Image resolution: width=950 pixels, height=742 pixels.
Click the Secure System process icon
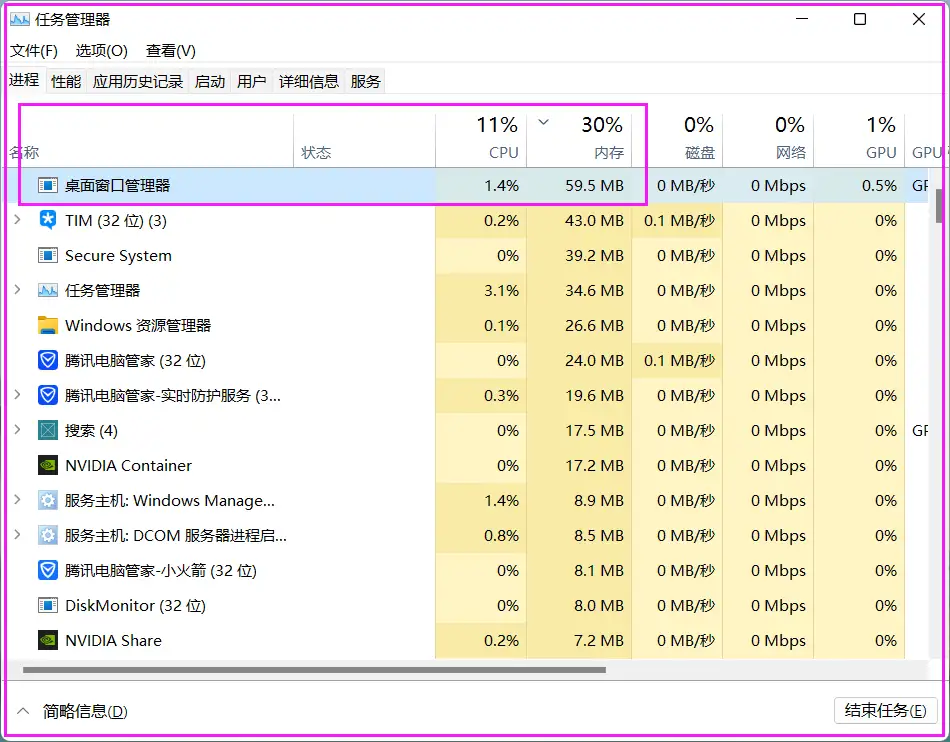pos(48,256)
